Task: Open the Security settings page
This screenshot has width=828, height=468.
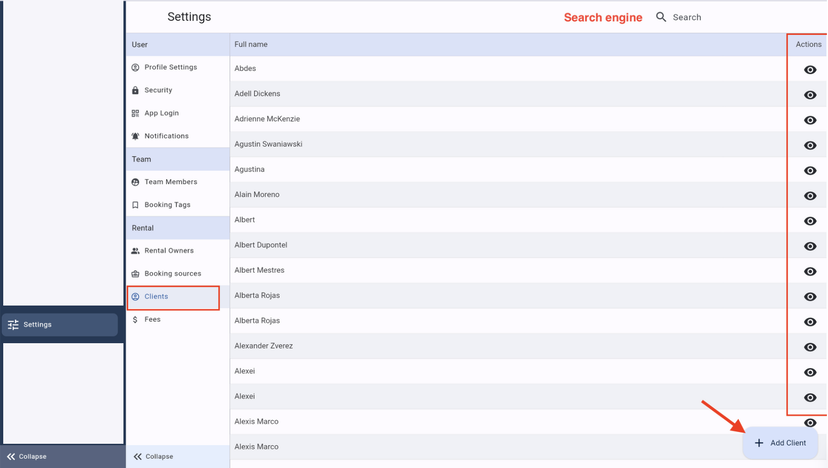Action: 158,90
